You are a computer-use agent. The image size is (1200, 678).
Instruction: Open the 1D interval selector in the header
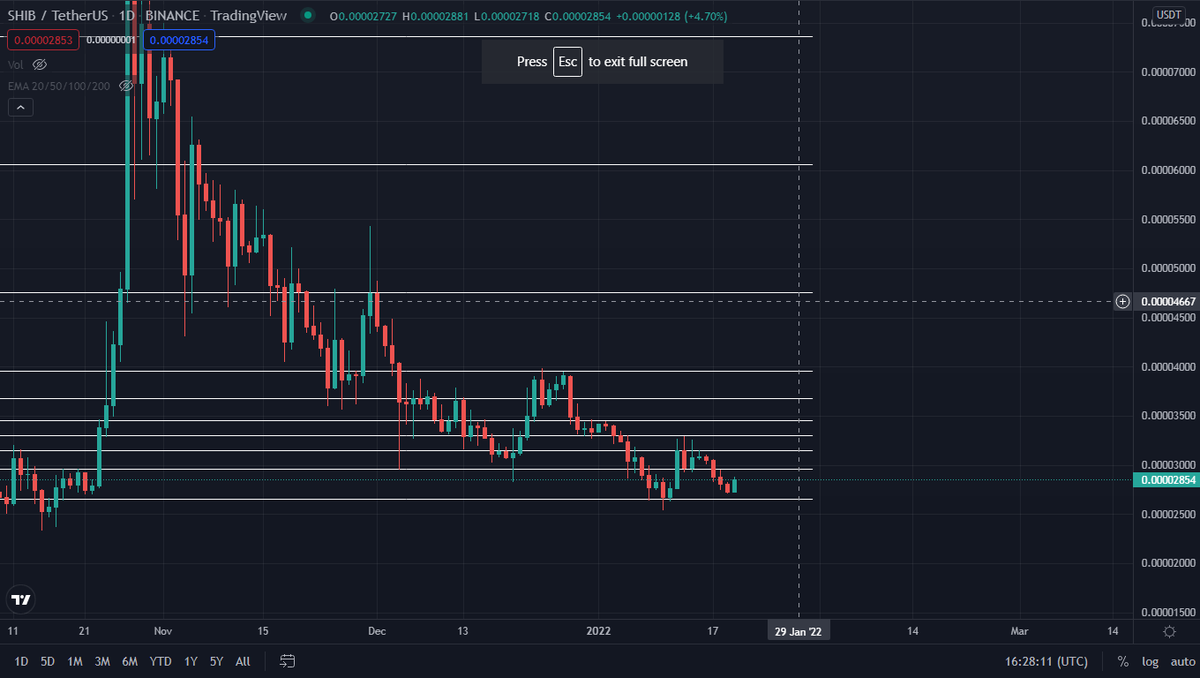[x=127, y=16]
